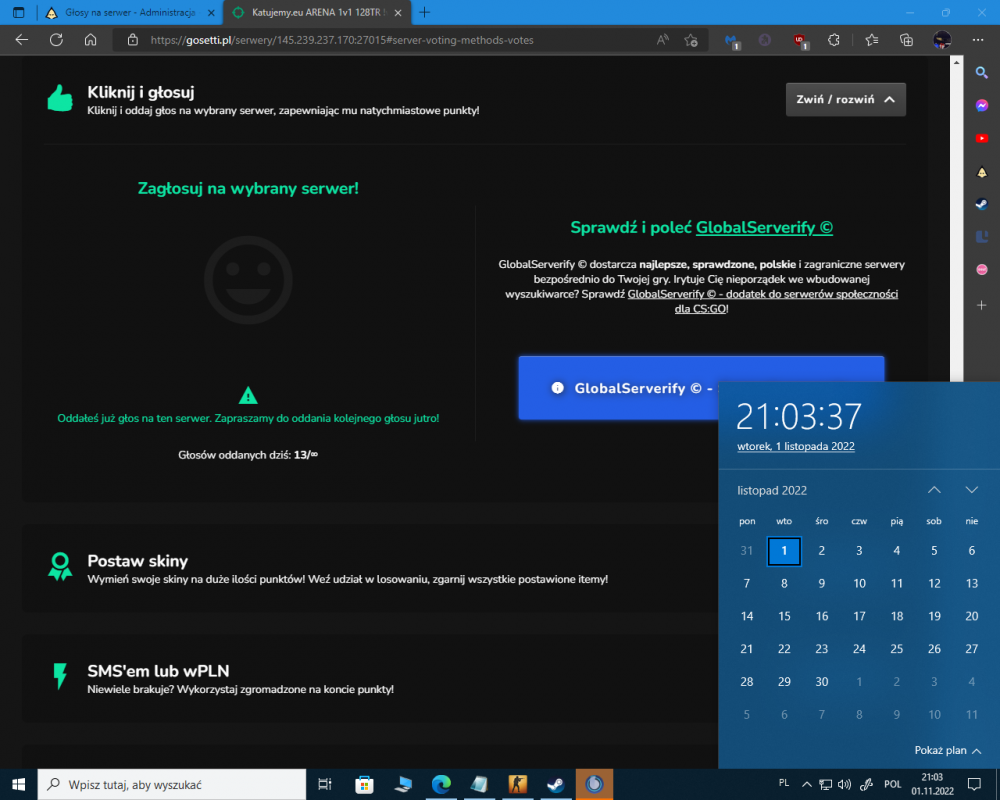
Task: Open the tab actions menu icon
Action: (x=18, y=12)
